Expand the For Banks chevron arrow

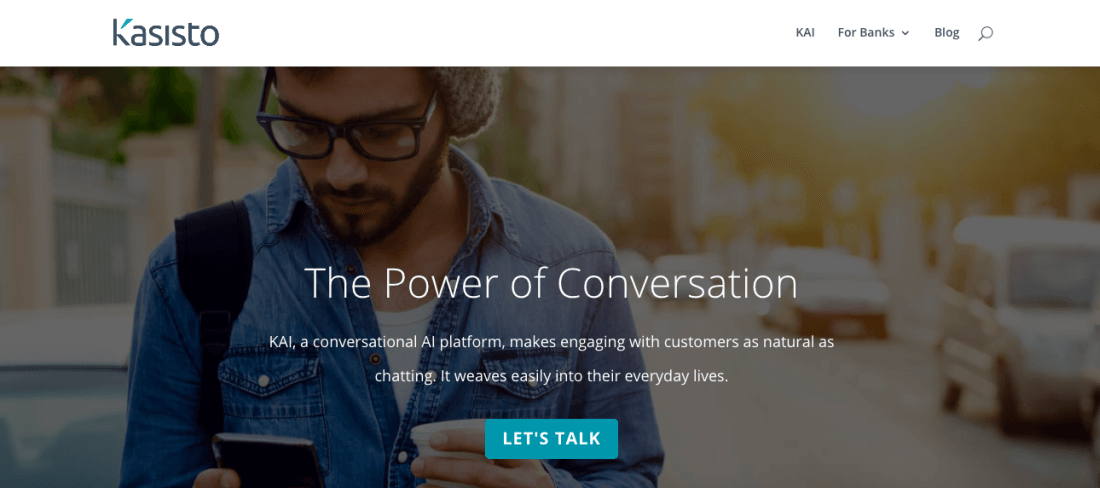905,33
